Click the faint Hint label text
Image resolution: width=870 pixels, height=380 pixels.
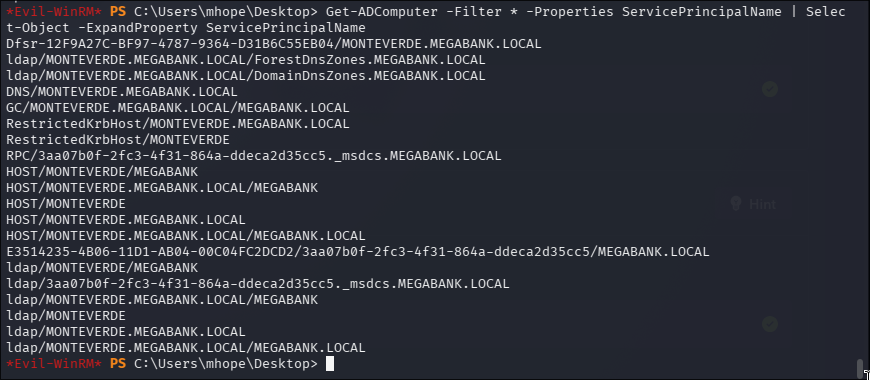pyautogui.click(x=762, y=204)
